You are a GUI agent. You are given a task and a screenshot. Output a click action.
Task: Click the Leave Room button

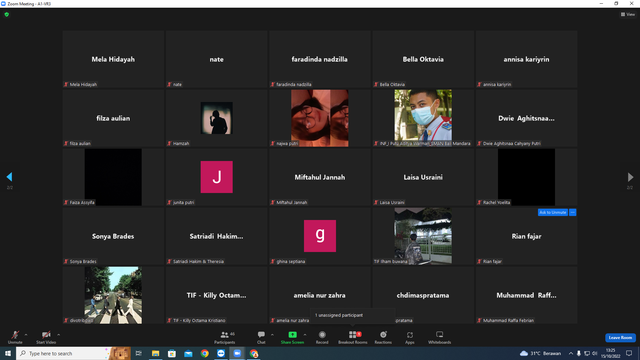click(620, 338)
